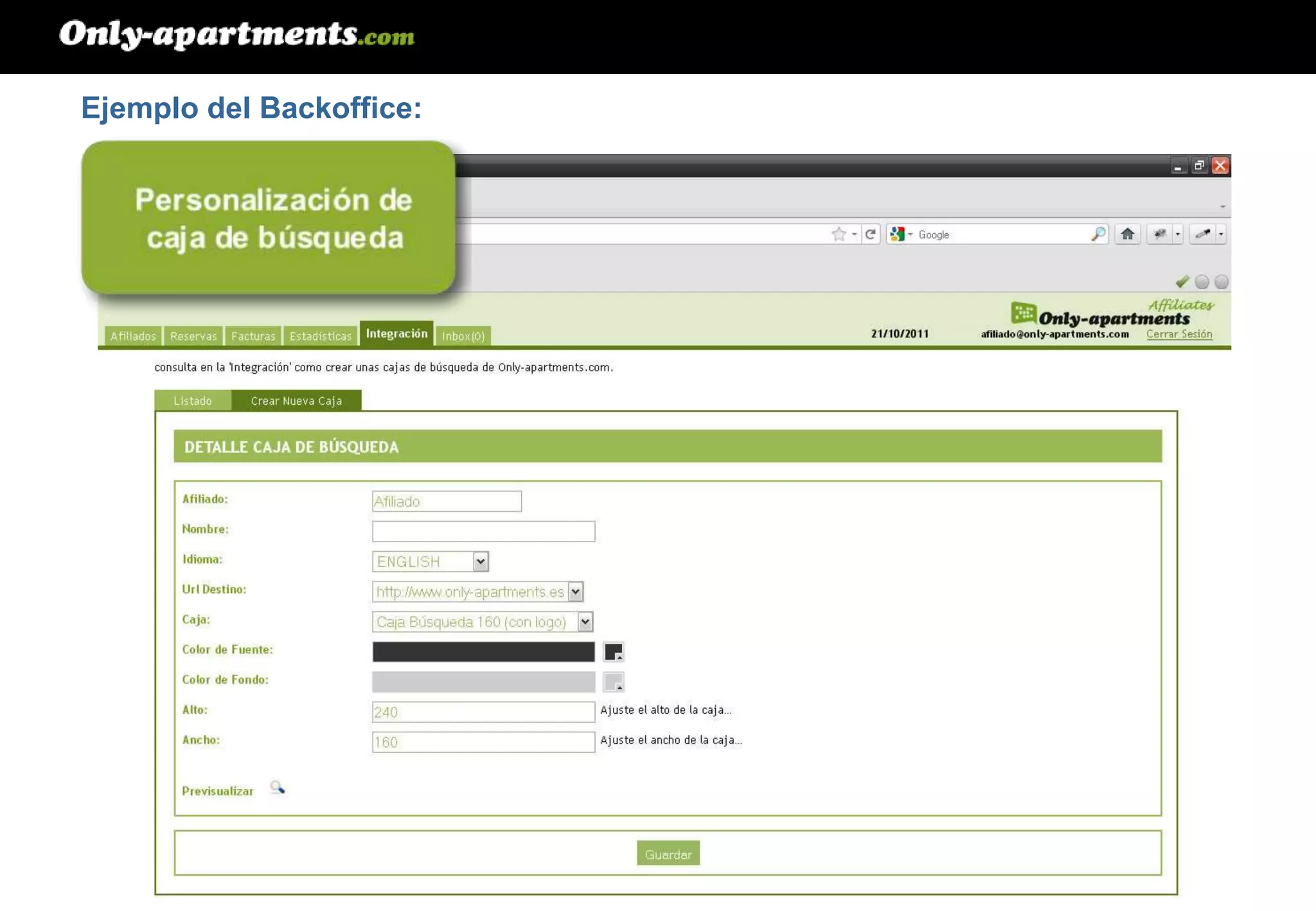Click the bug add-on toolbar icon
Screen dimensions: 1316x911
click(1160, 234)
